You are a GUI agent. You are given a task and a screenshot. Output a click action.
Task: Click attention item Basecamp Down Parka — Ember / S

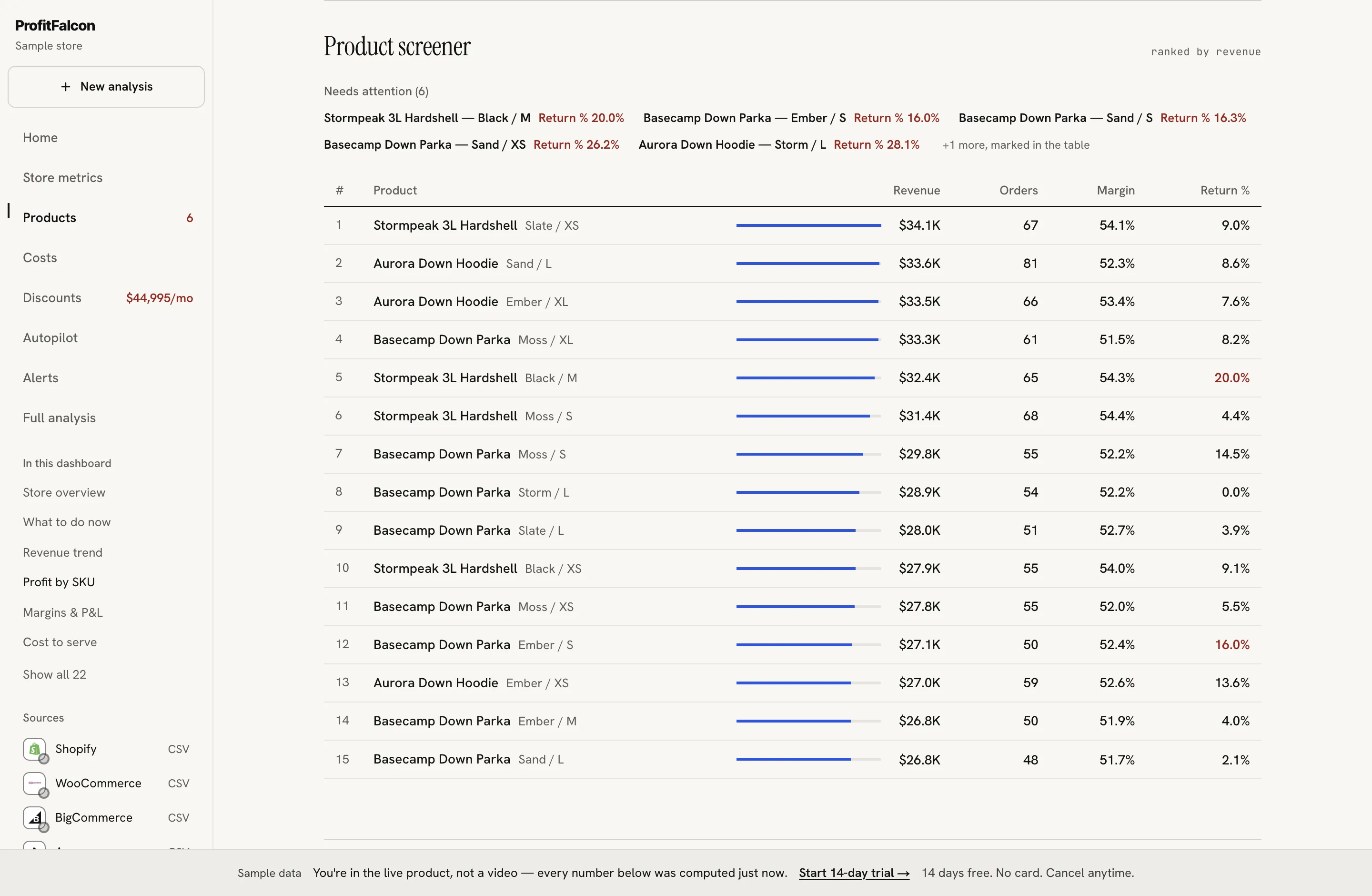791,118
